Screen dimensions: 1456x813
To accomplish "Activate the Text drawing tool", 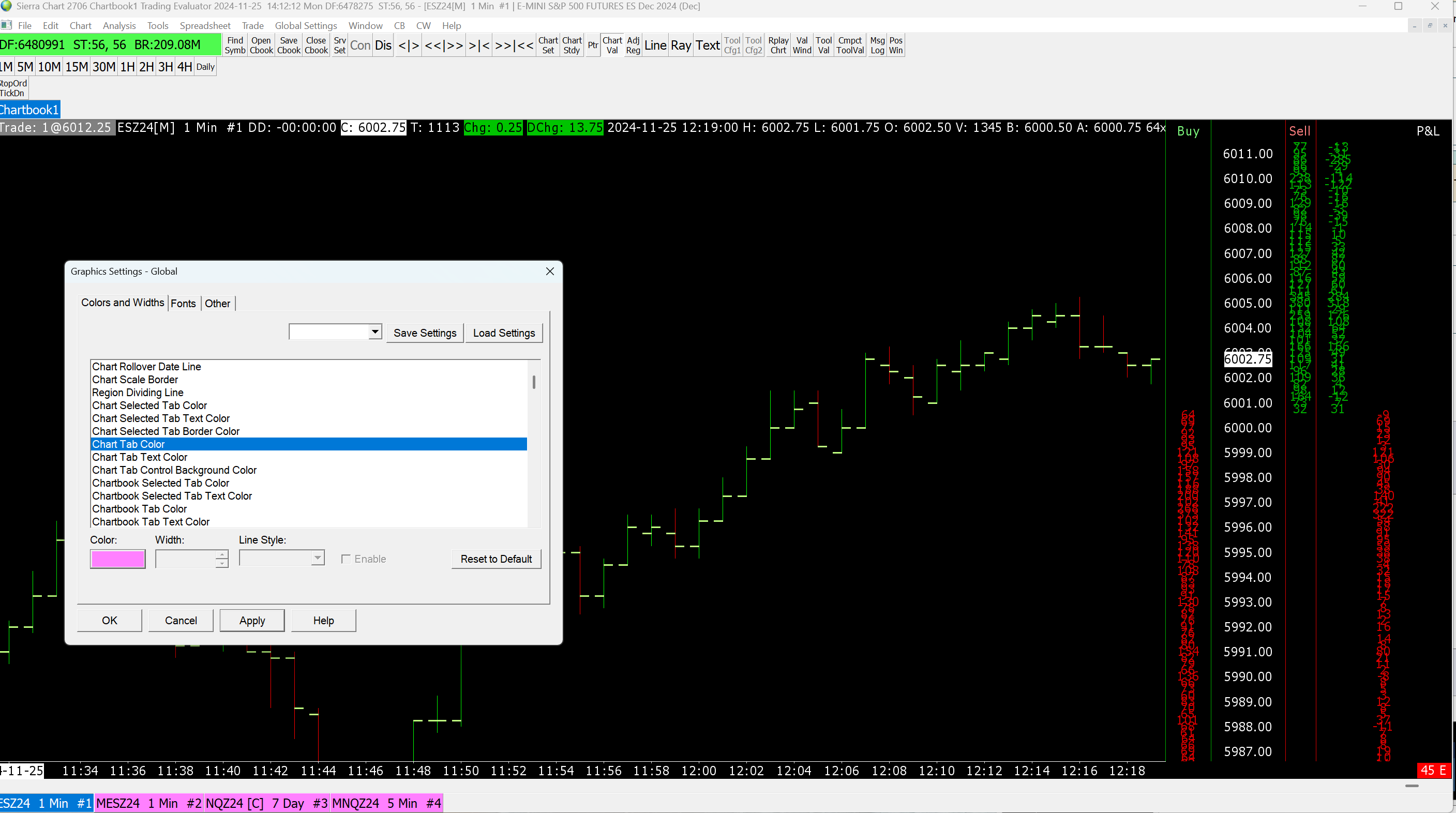I will tap(707, 45).
